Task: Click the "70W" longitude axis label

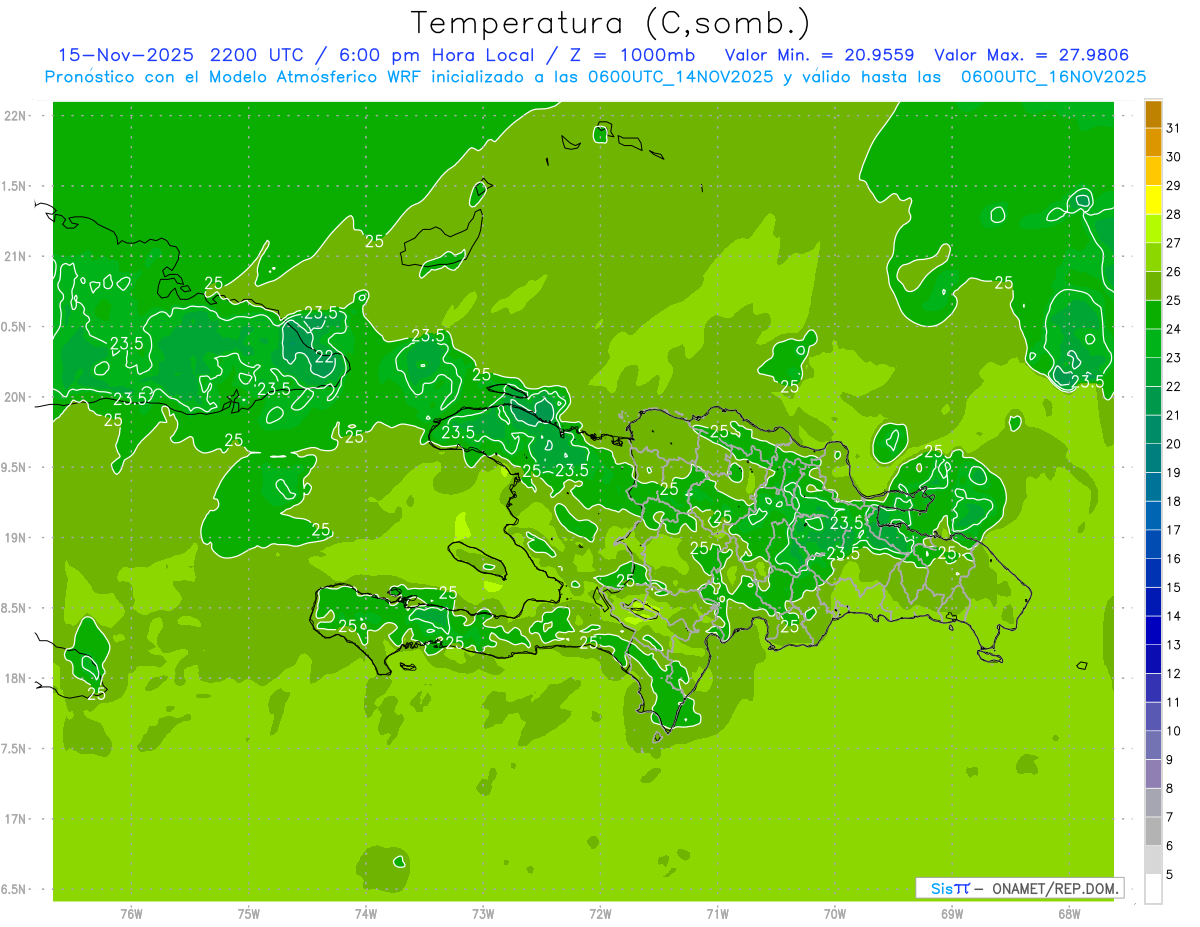Action: [x=835, y=913]
